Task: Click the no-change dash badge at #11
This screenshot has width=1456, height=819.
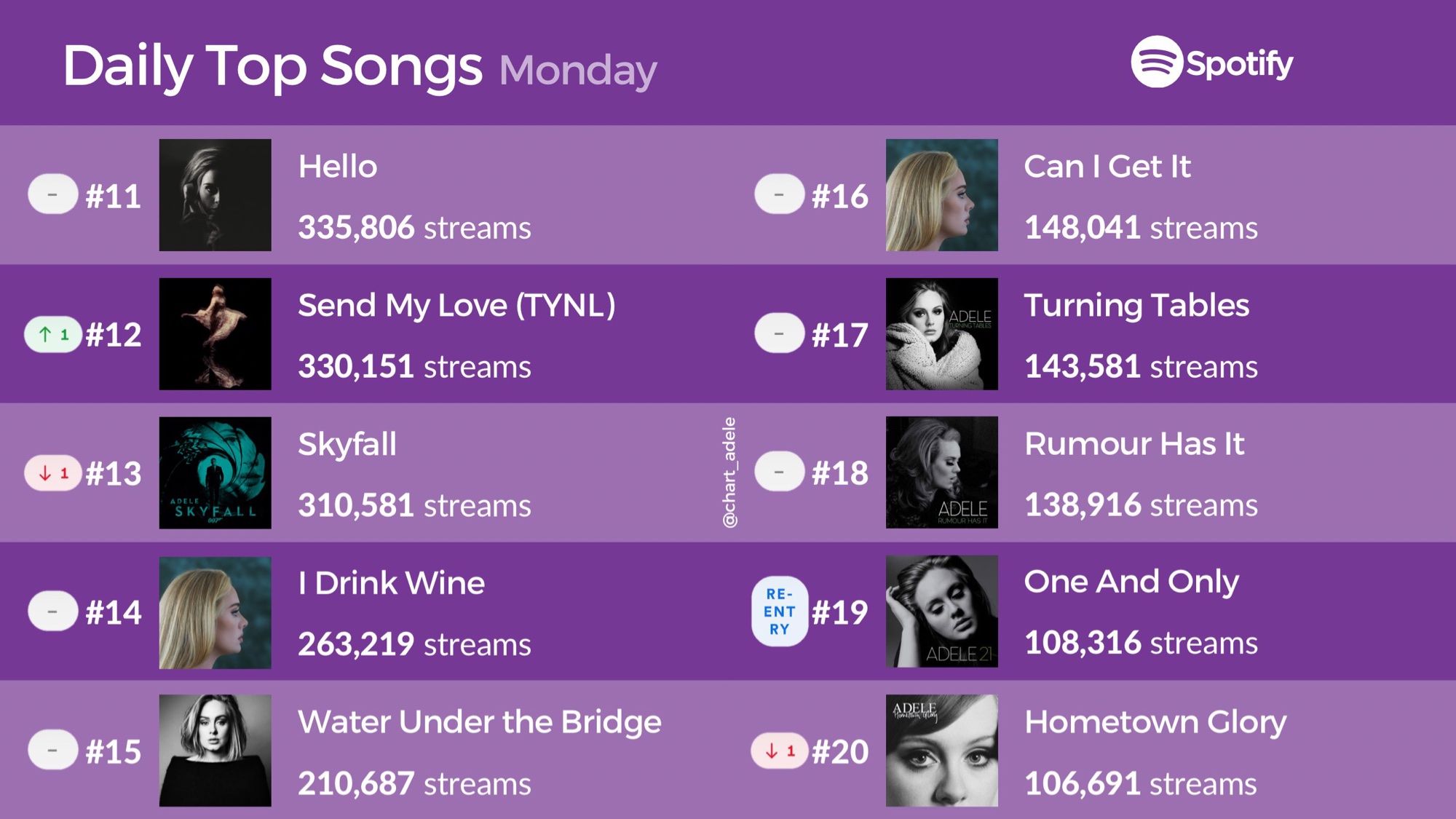Action: (53, 194)
